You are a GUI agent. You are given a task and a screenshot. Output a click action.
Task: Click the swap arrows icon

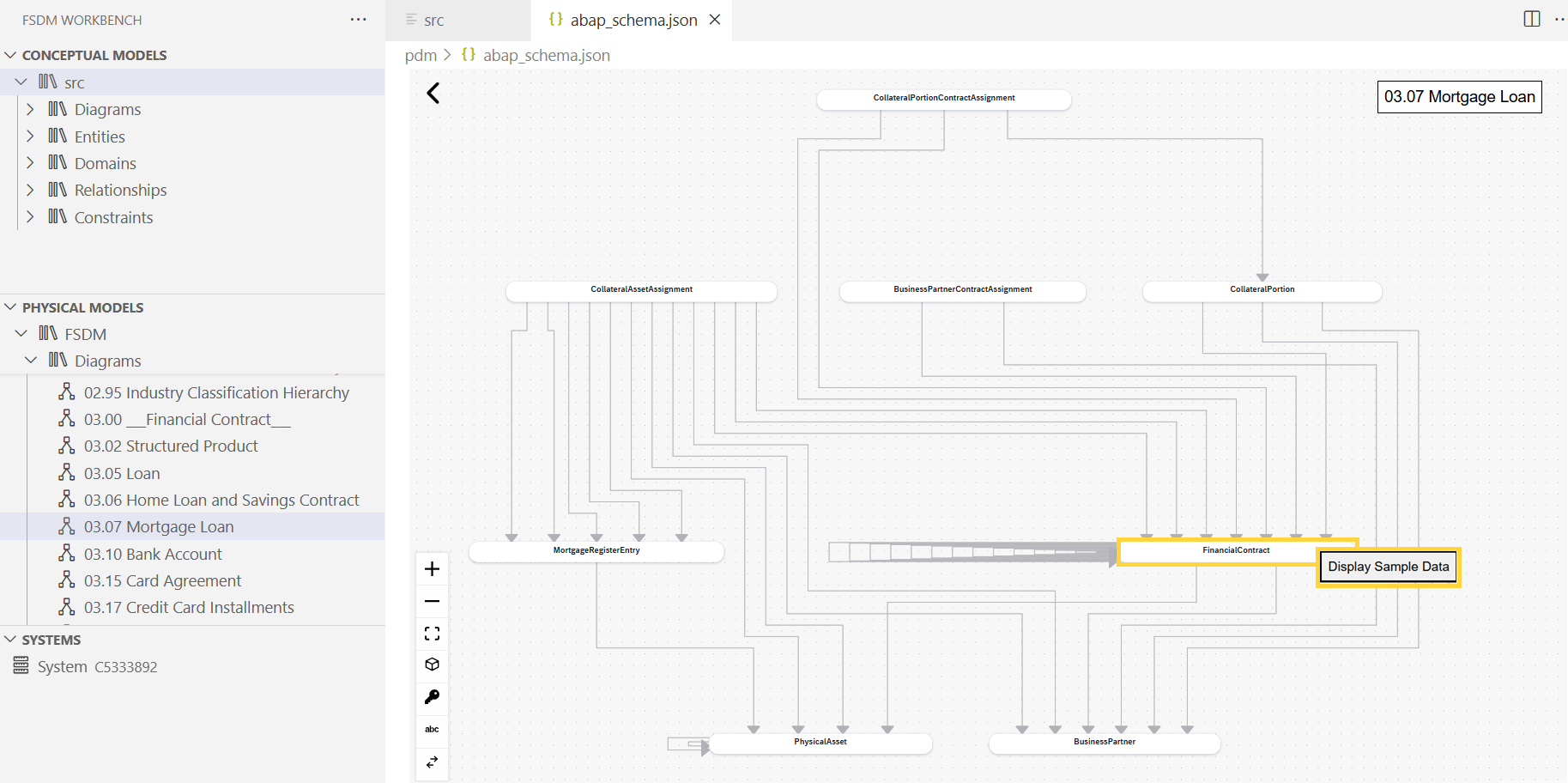(x=432, y=762)
